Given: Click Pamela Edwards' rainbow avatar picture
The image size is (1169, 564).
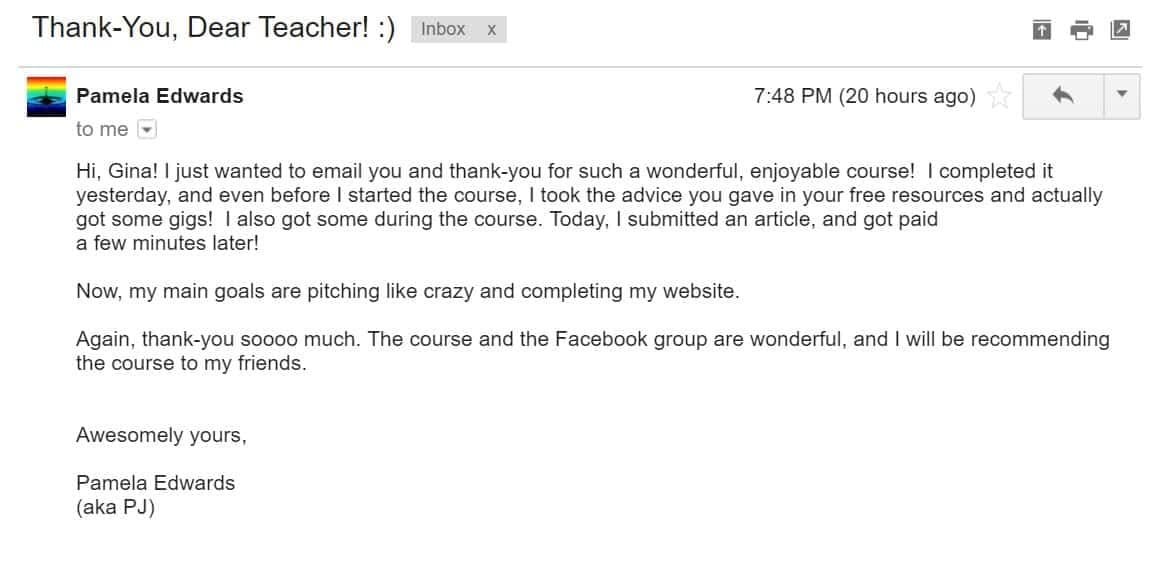Looking at the screenshot, I should [46, 96].
